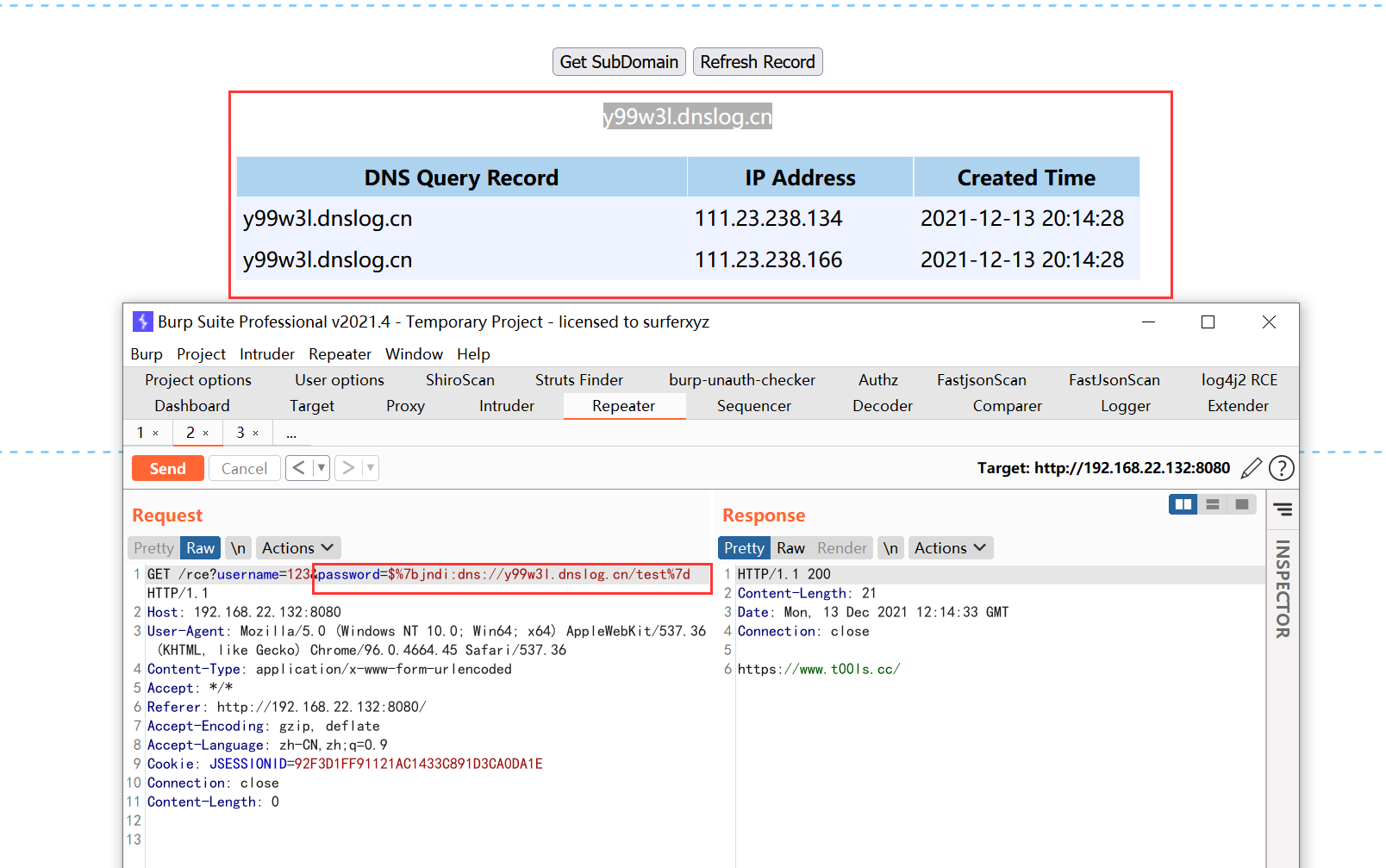The image size is (1386, 868).
Task: Open the Repeater help question mark icon
Action: [x=1282, y=468]
